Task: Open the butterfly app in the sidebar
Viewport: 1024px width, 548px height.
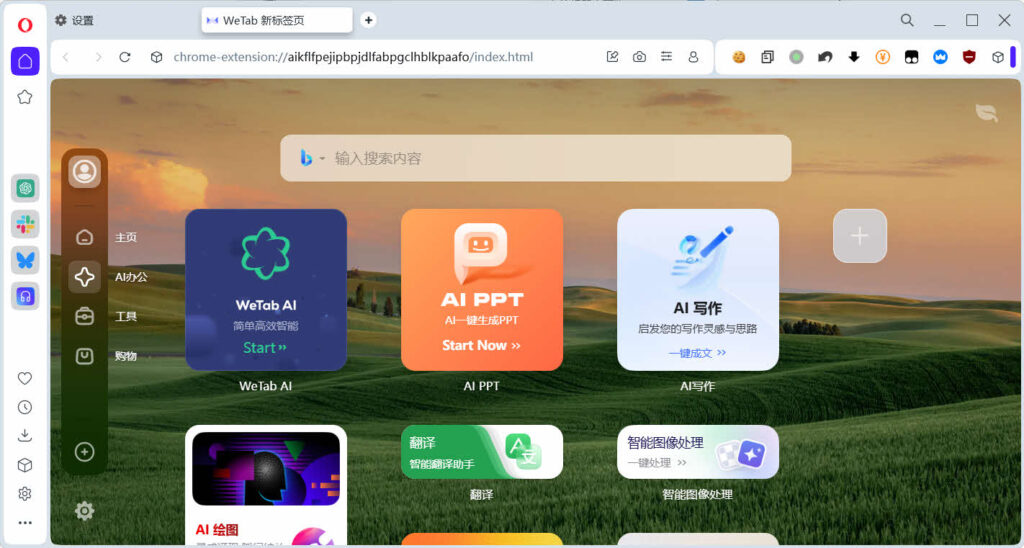Action: coord(25,260)
